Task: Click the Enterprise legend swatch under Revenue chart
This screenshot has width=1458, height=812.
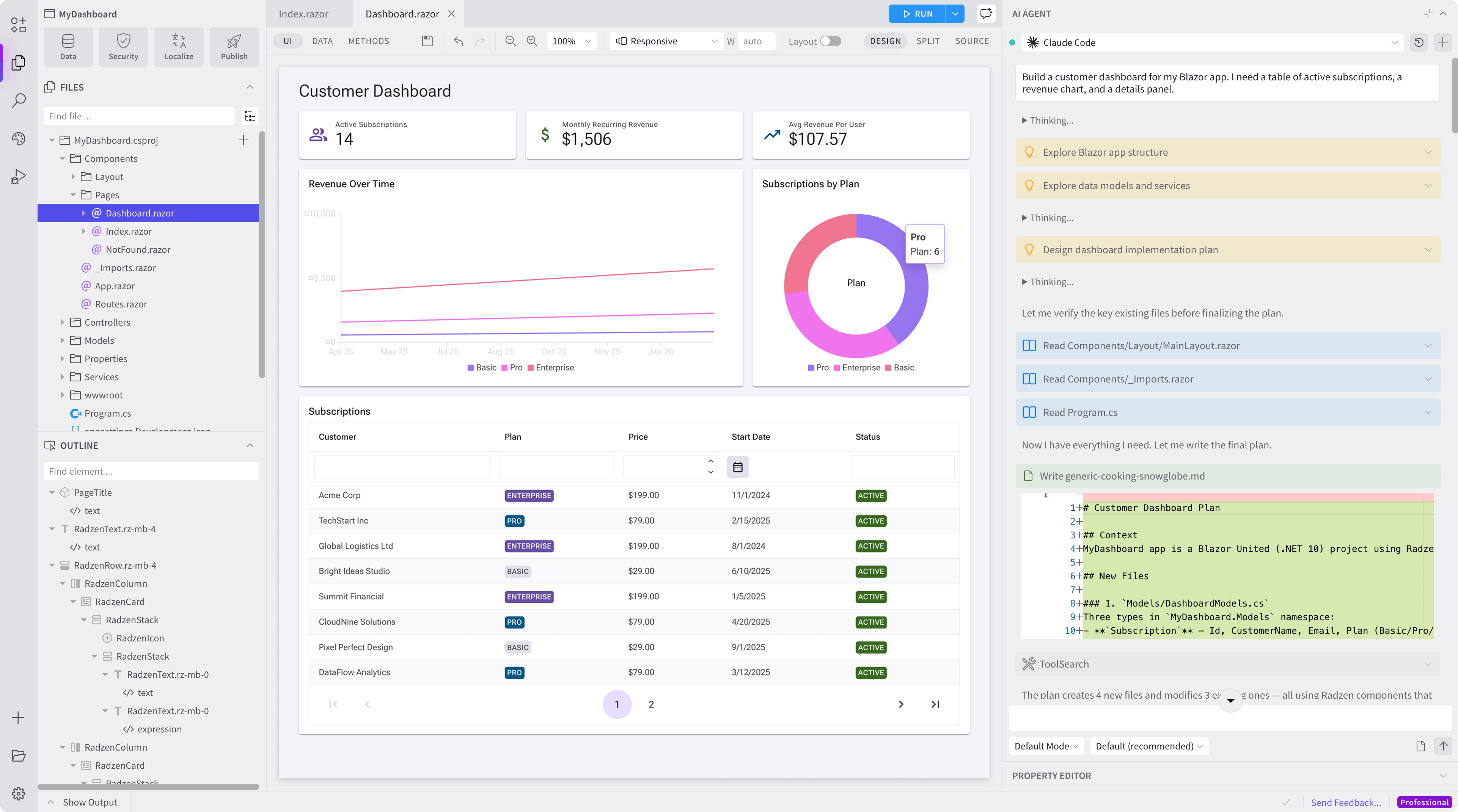Action: [x=530, y=368]
